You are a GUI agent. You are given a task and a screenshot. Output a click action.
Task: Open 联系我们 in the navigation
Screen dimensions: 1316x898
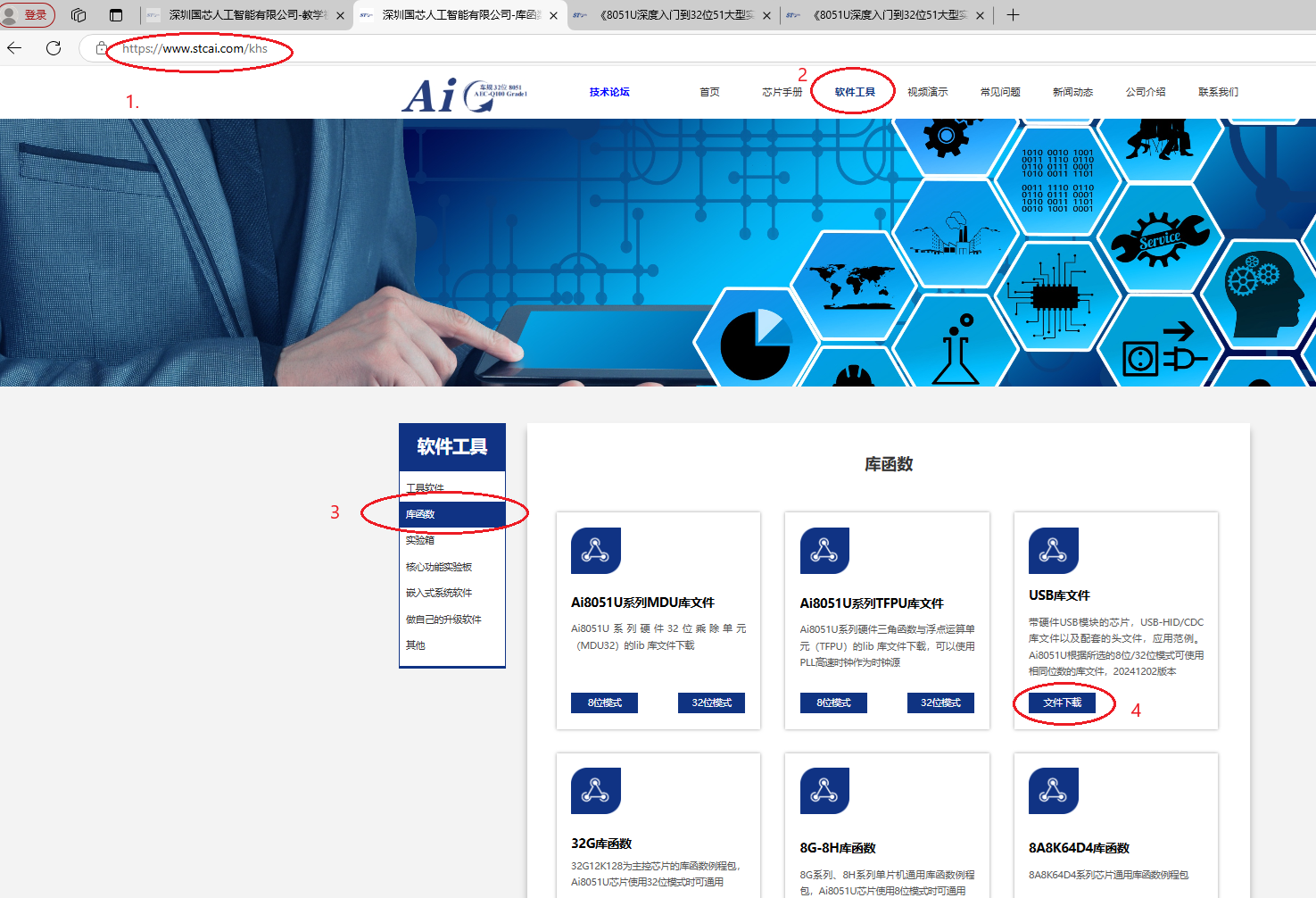[x=1218, y=92]
